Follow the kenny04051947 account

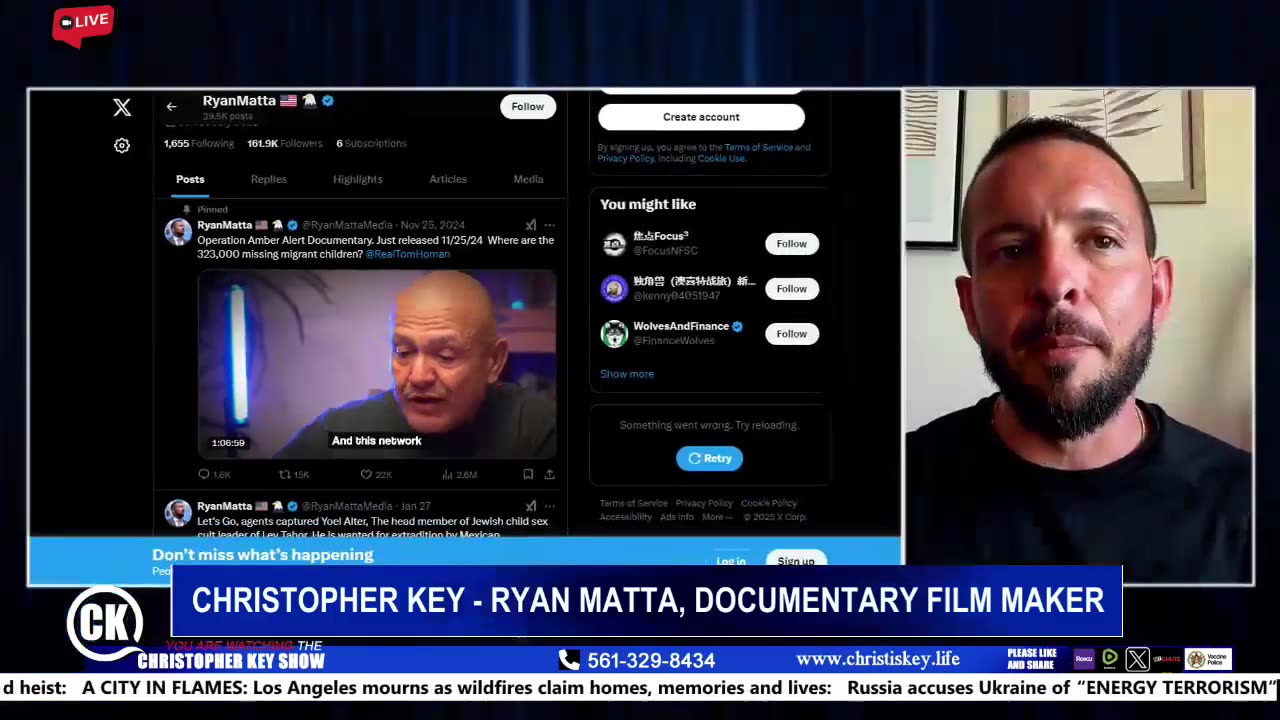click(792, 289)
